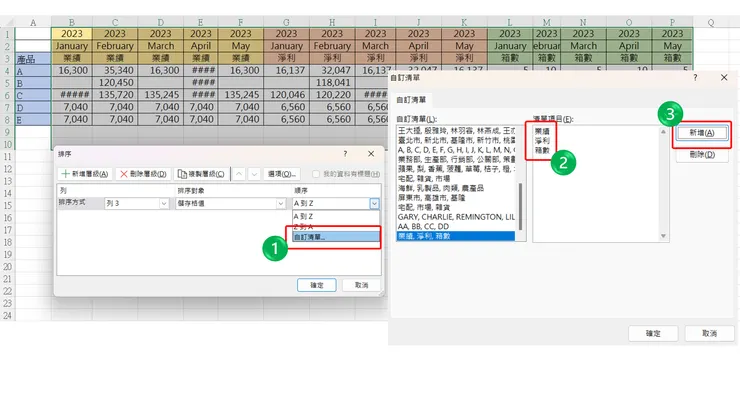Image resolution: width=740 pixels, height=416 pixels.
Task: Click the list entries box scroll-down arrow
Action: click(x=663, y=236)
